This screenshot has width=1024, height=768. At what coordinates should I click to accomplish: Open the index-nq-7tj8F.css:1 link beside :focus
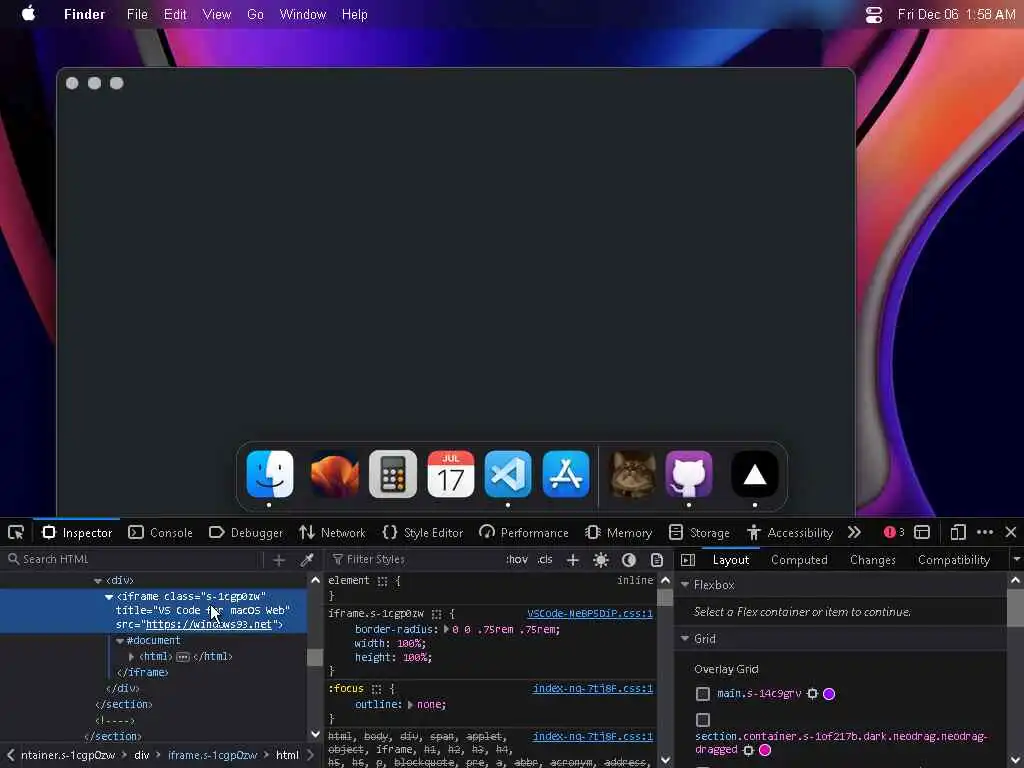pos(592,688)
